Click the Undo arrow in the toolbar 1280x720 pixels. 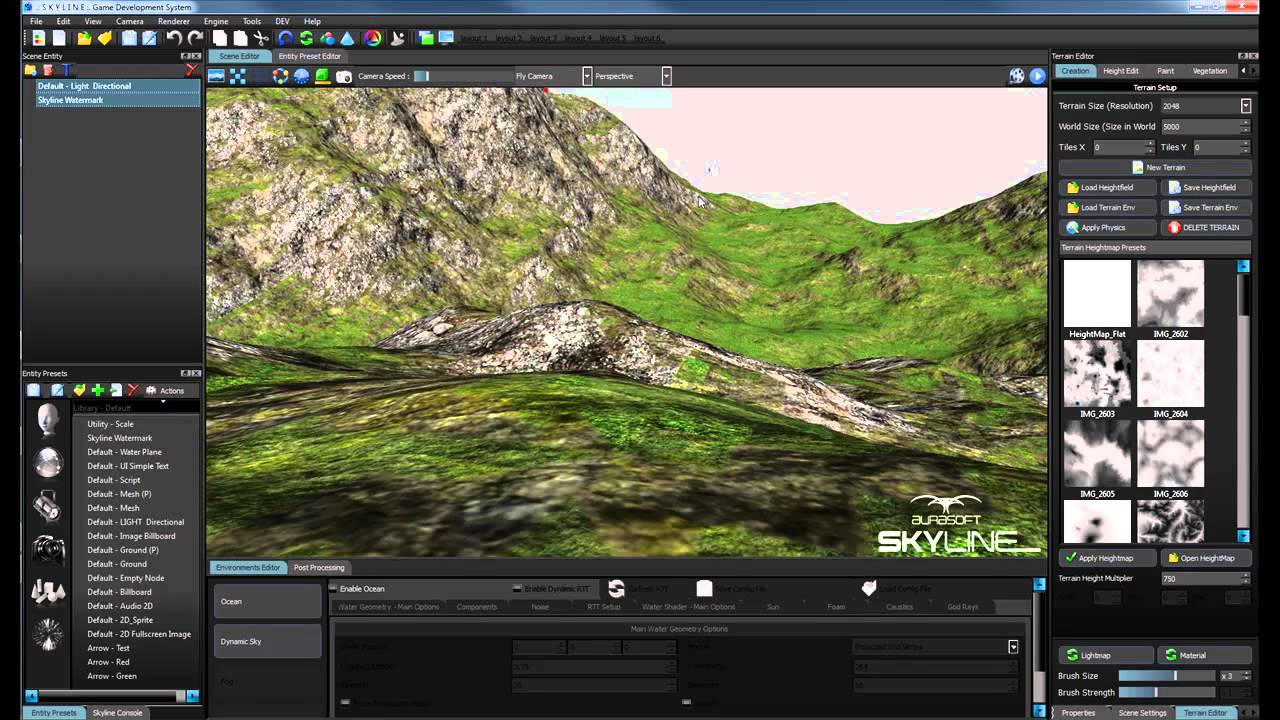click(172, 37)
